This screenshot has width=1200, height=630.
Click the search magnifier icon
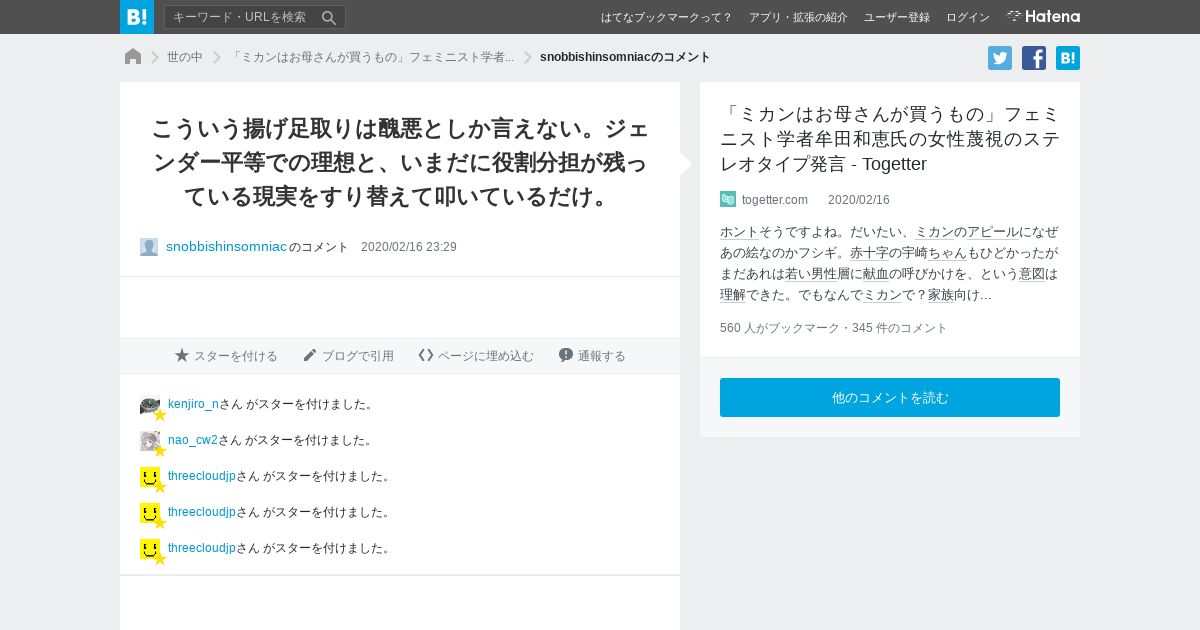[x=329, y=17]
